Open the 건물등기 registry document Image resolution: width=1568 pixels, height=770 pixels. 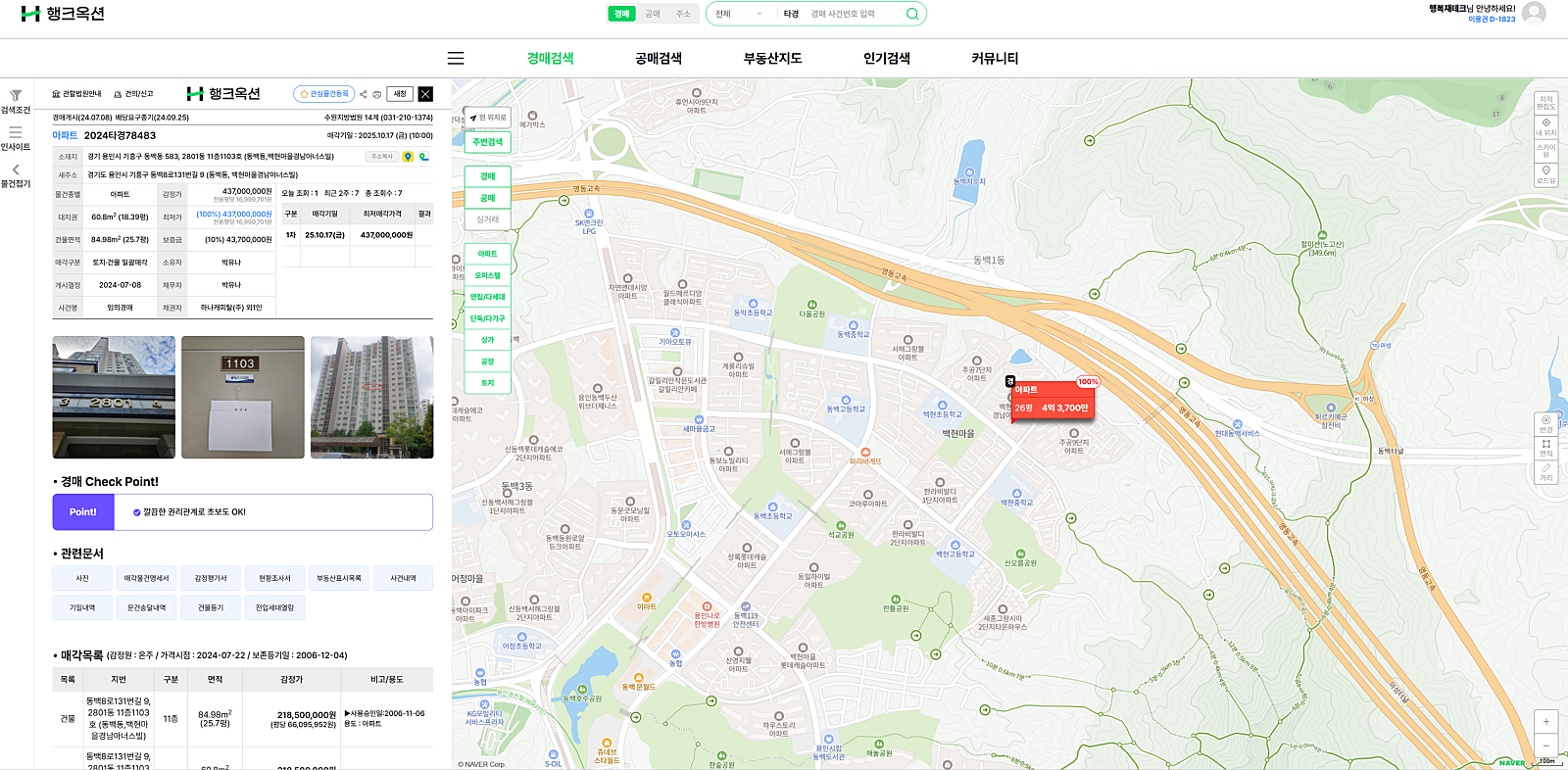(x=211, y=608)
